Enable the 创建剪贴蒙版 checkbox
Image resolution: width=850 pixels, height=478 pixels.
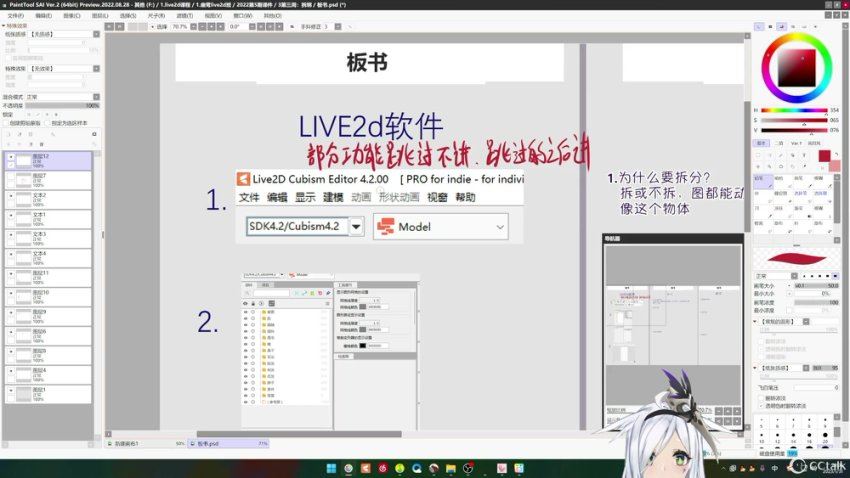click(6, 123)
